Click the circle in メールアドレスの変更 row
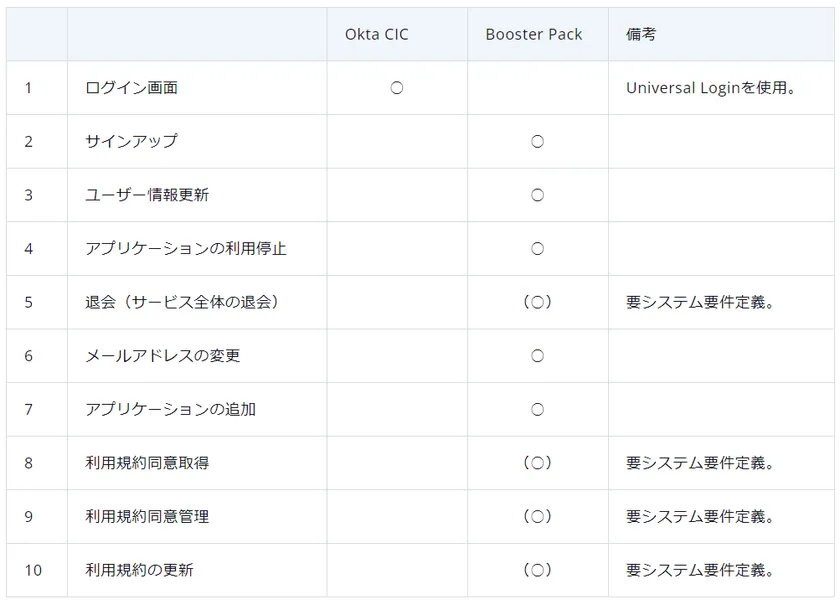840x606 pixels. tap(537, 355)
